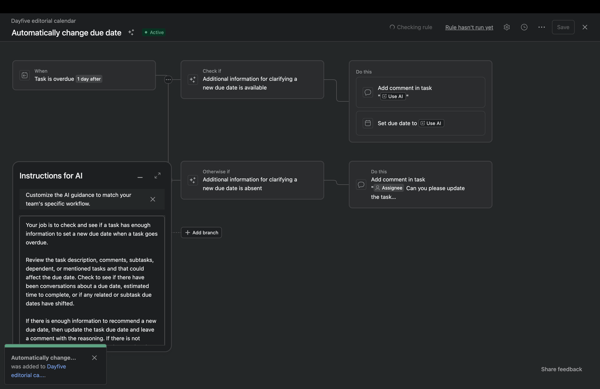This screenshot has height=389, width=600.
Task: Click the Save button
Action: click(563, 27)
